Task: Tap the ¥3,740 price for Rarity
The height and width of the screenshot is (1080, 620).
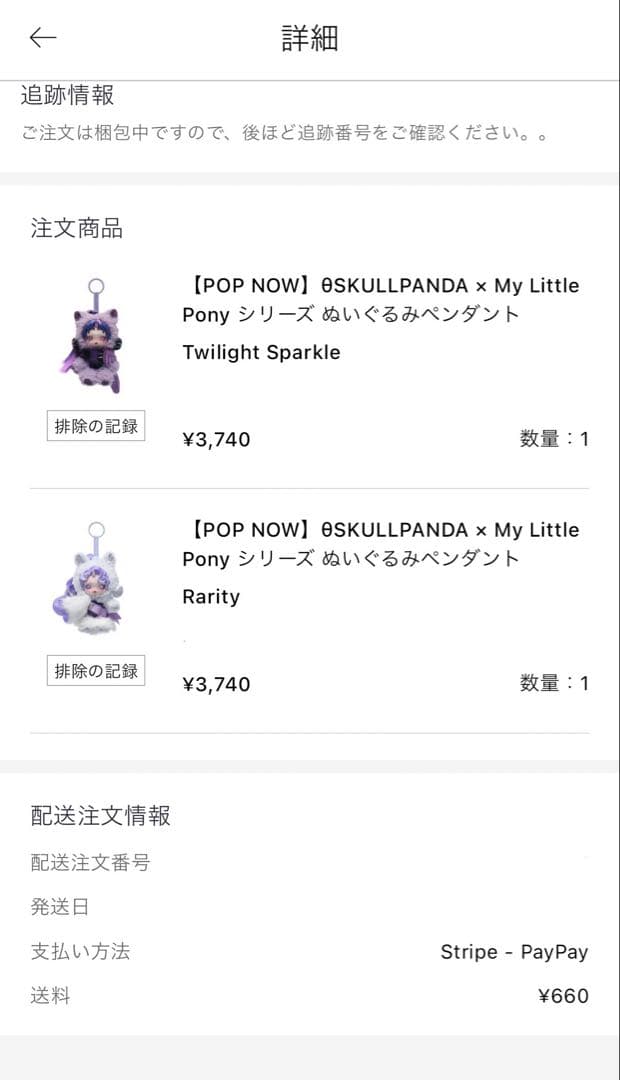Action: coord(216,684)
